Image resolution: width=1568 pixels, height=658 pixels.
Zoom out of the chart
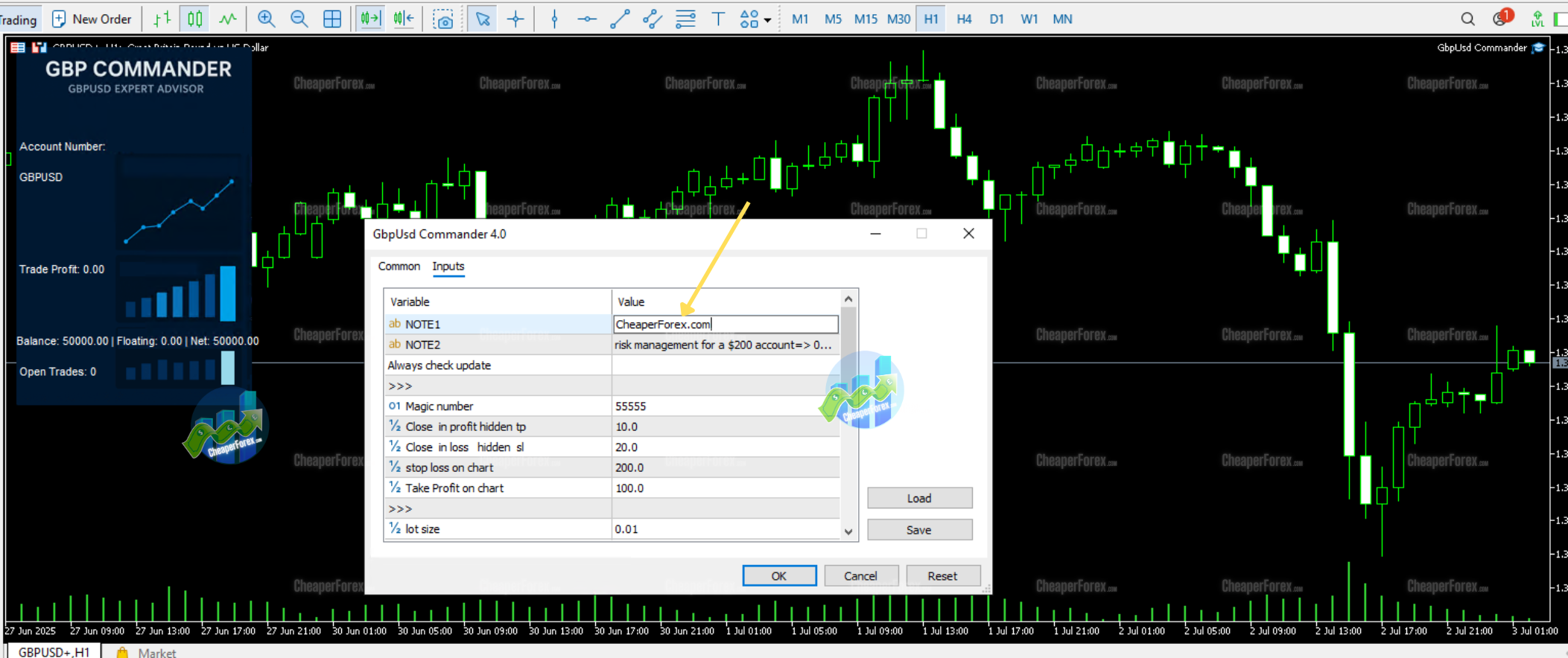coord(299,19)
